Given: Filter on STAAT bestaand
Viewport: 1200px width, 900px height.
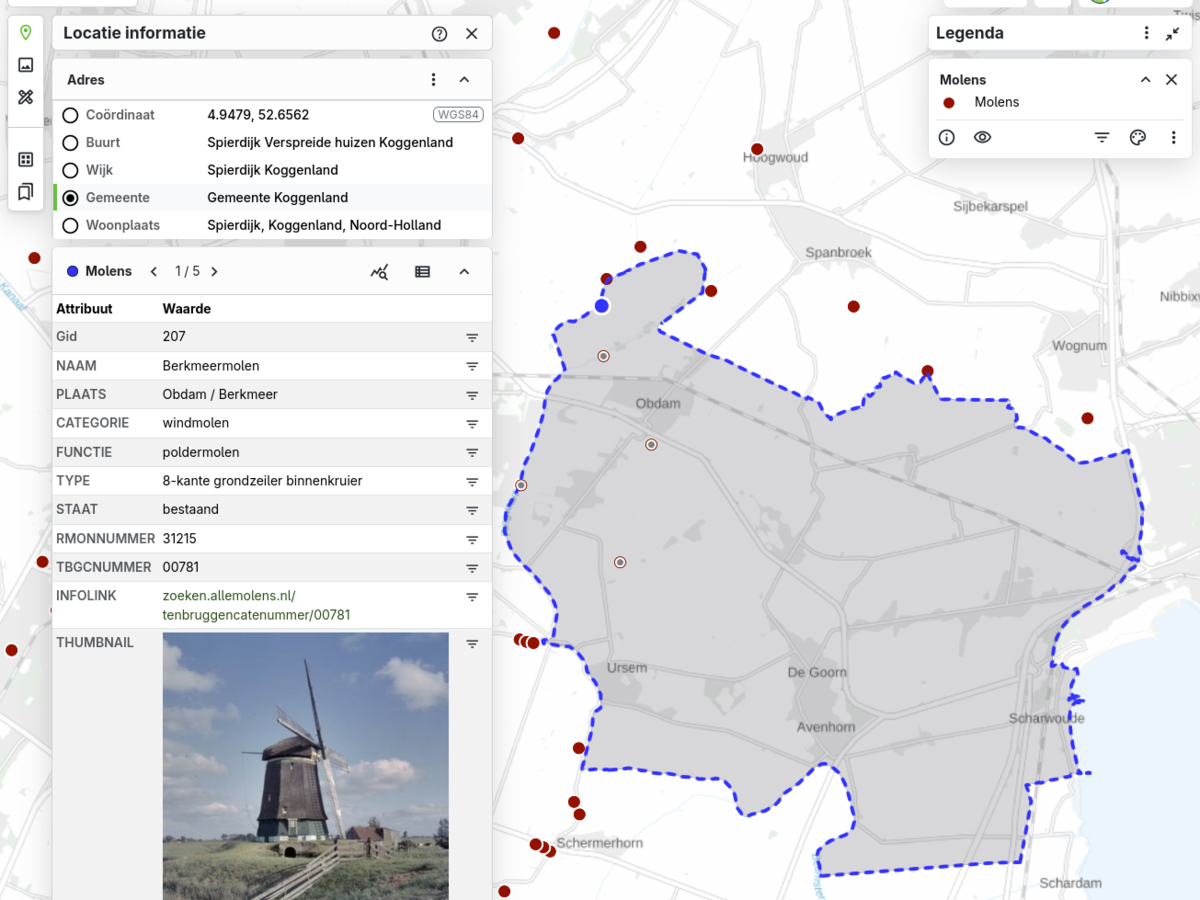Looking at the screenshot, I should point(472,510).
